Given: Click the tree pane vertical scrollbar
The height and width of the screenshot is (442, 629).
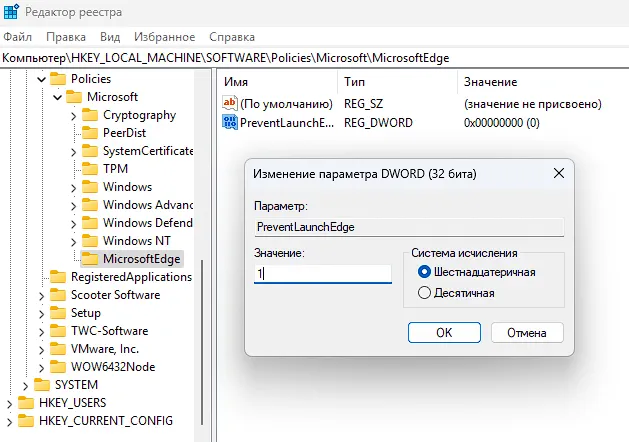Looking at the screenshot, I should [x=202, y=341].
